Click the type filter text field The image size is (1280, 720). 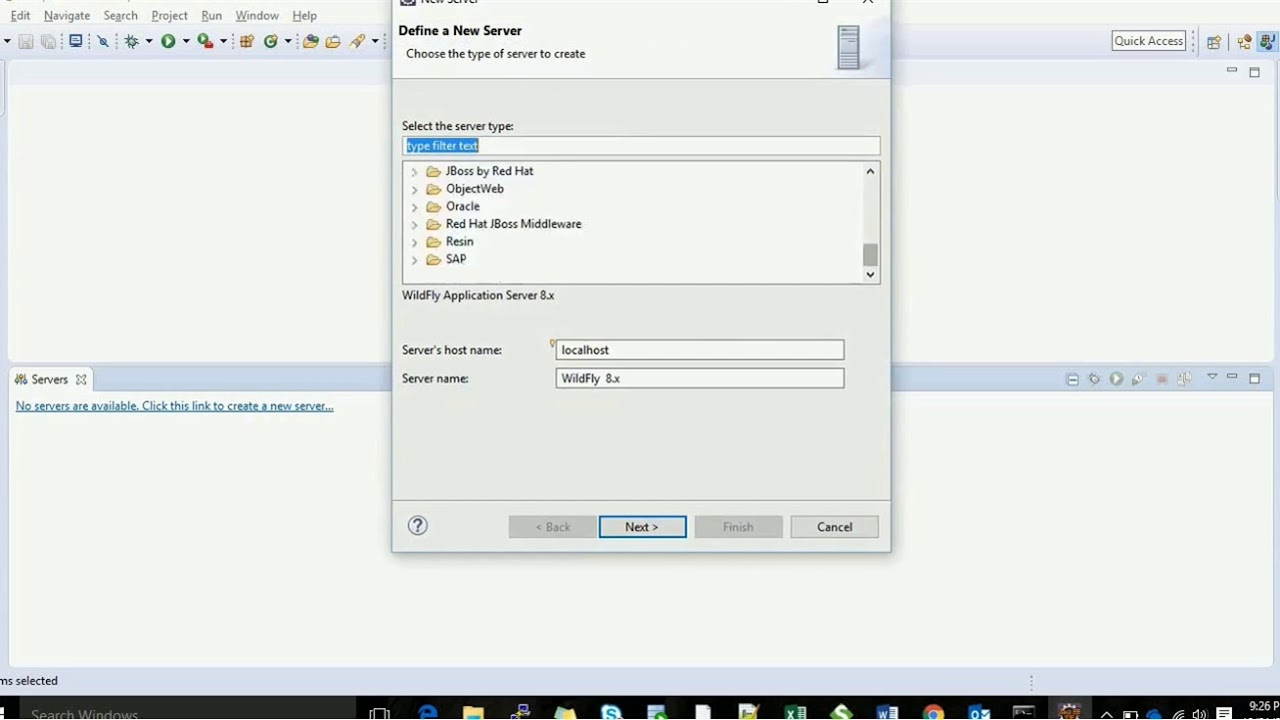[x=641, y=146]
